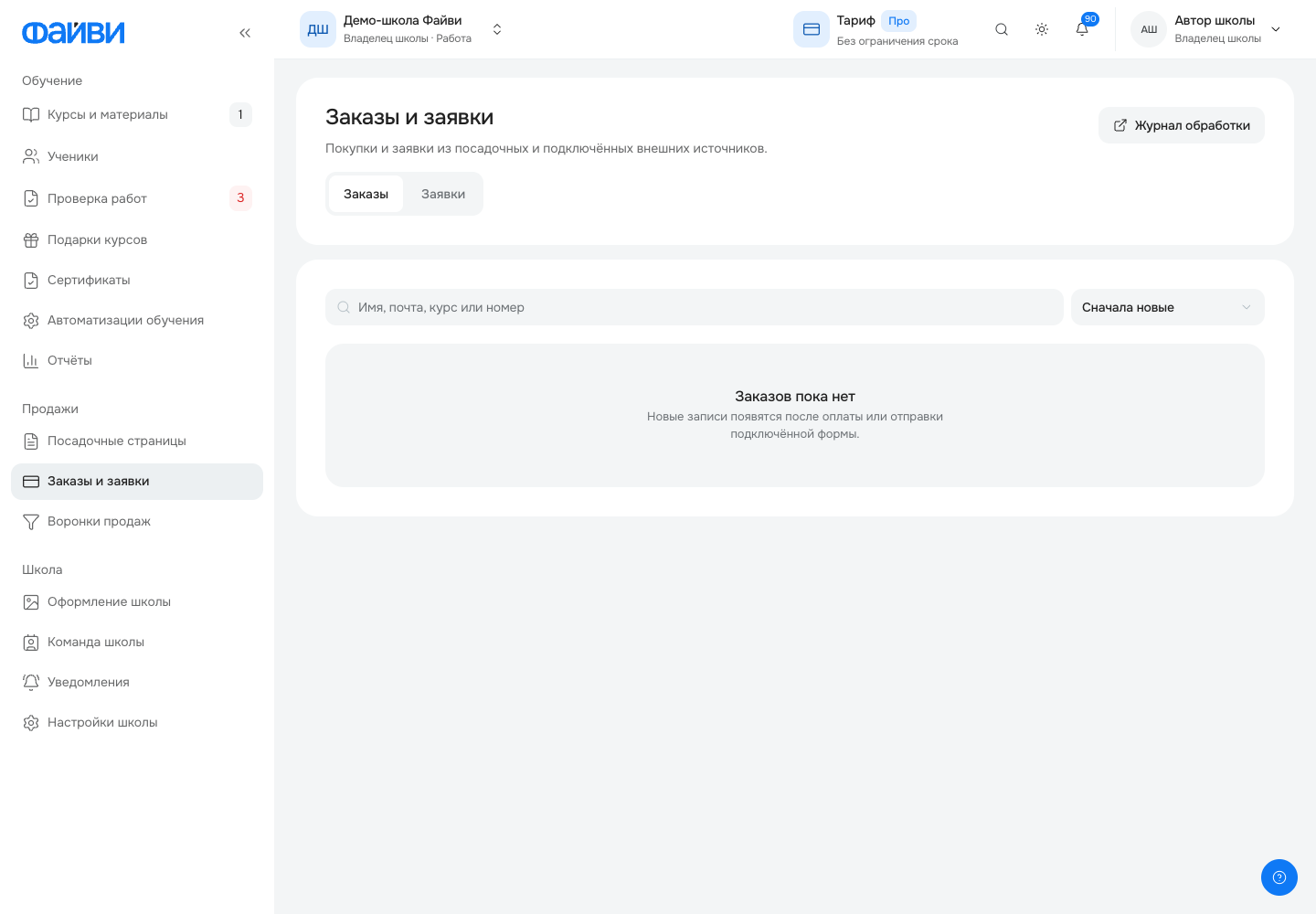Click the image icon beside Оформление школы
The width and height of the screenshot is (1316, 914).
[x=31, y=601]
